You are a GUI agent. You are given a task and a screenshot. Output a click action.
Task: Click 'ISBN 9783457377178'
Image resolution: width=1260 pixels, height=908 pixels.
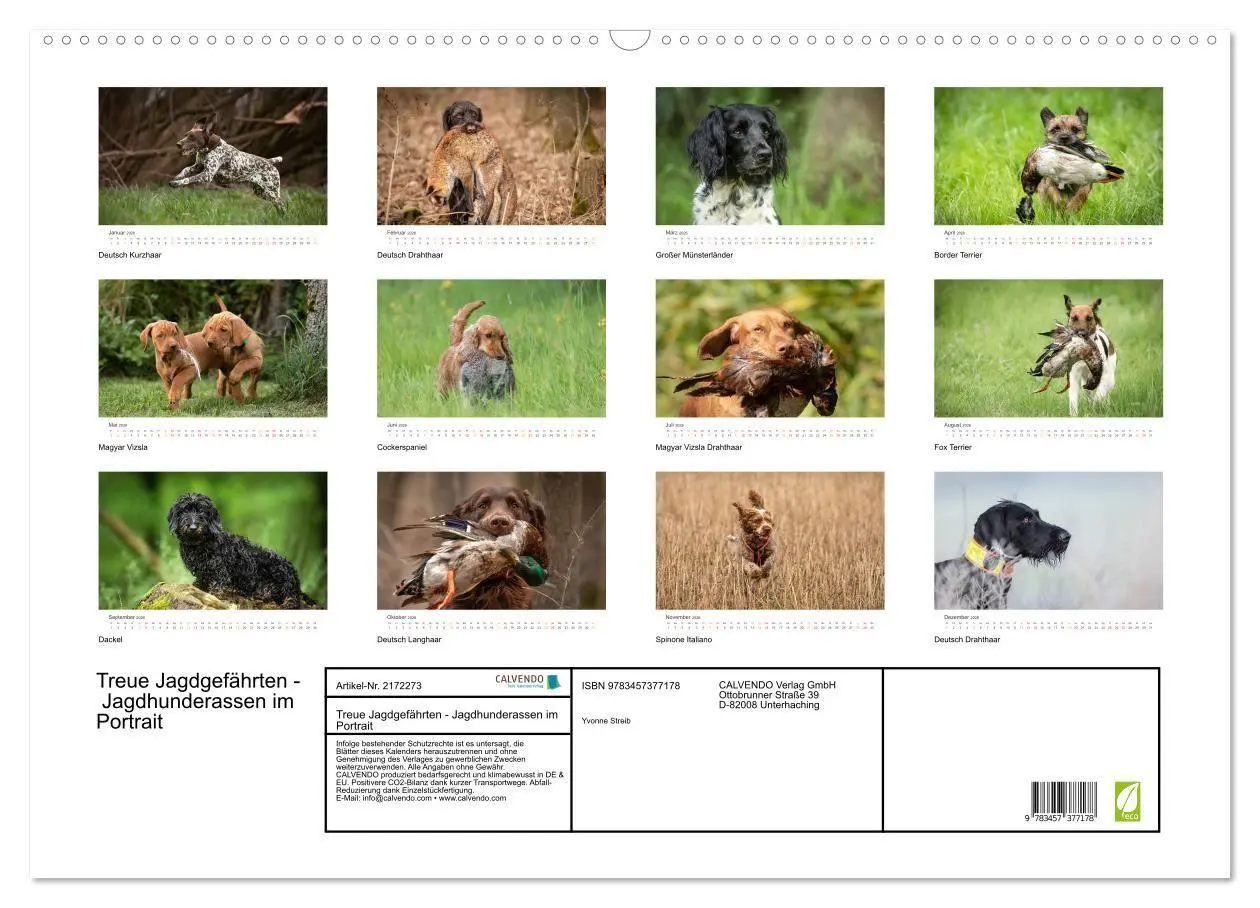pos(631,686)
